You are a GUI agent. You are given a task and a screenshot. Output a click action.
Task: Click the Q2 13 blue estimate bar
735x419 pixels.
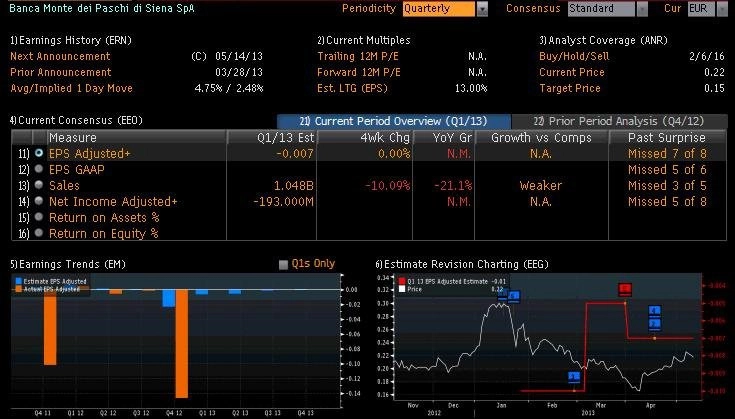(235, 292)
